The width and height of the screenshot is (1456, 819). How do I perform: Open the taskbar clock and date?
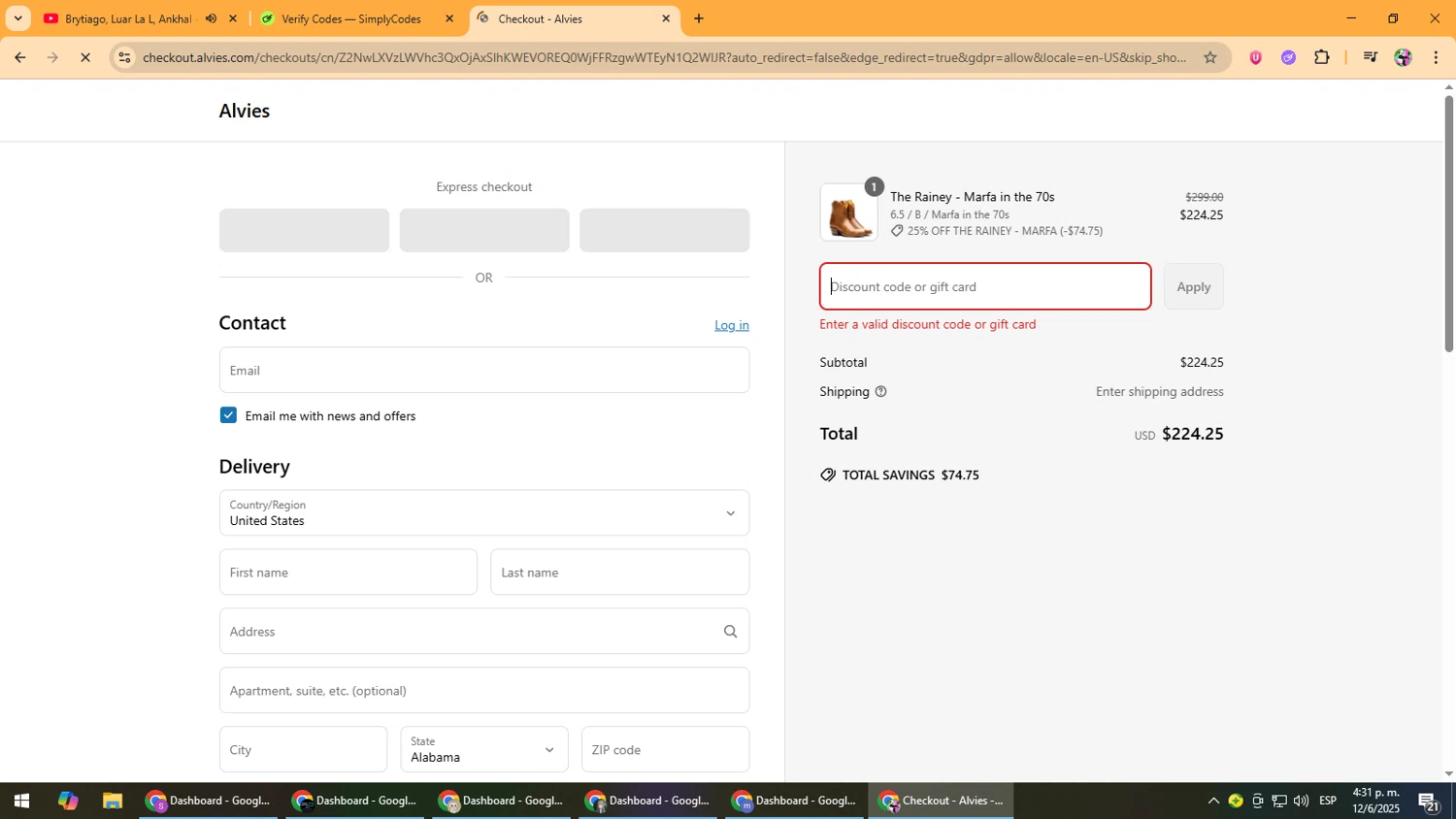click(1376, 801)
